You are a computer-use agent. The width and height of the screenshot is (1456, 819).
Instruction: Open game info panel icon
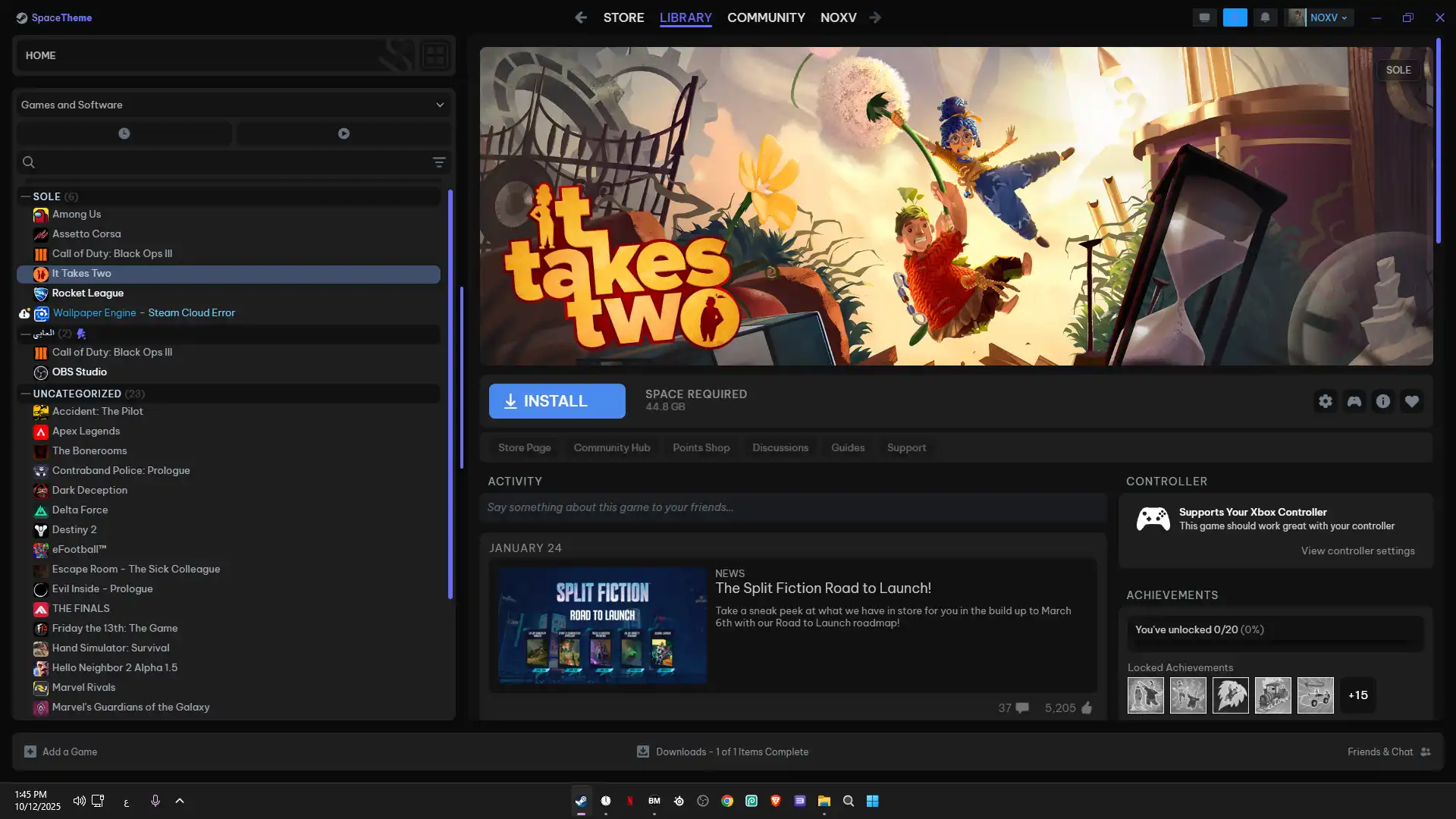1382,401
